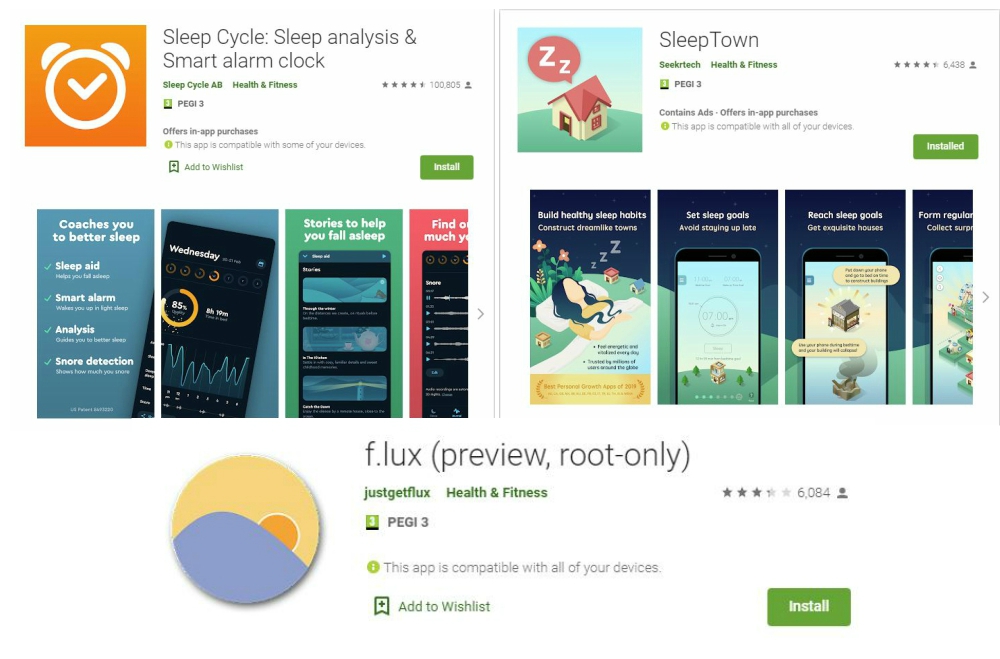
Task: Install the f.lux app
Action: click(809, 607)
